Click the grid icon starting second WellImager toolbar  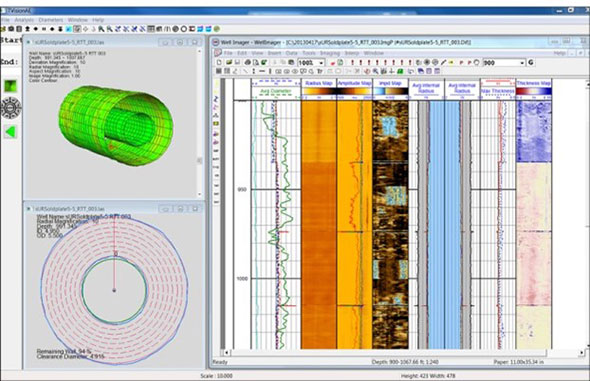[x=219, y=71]
